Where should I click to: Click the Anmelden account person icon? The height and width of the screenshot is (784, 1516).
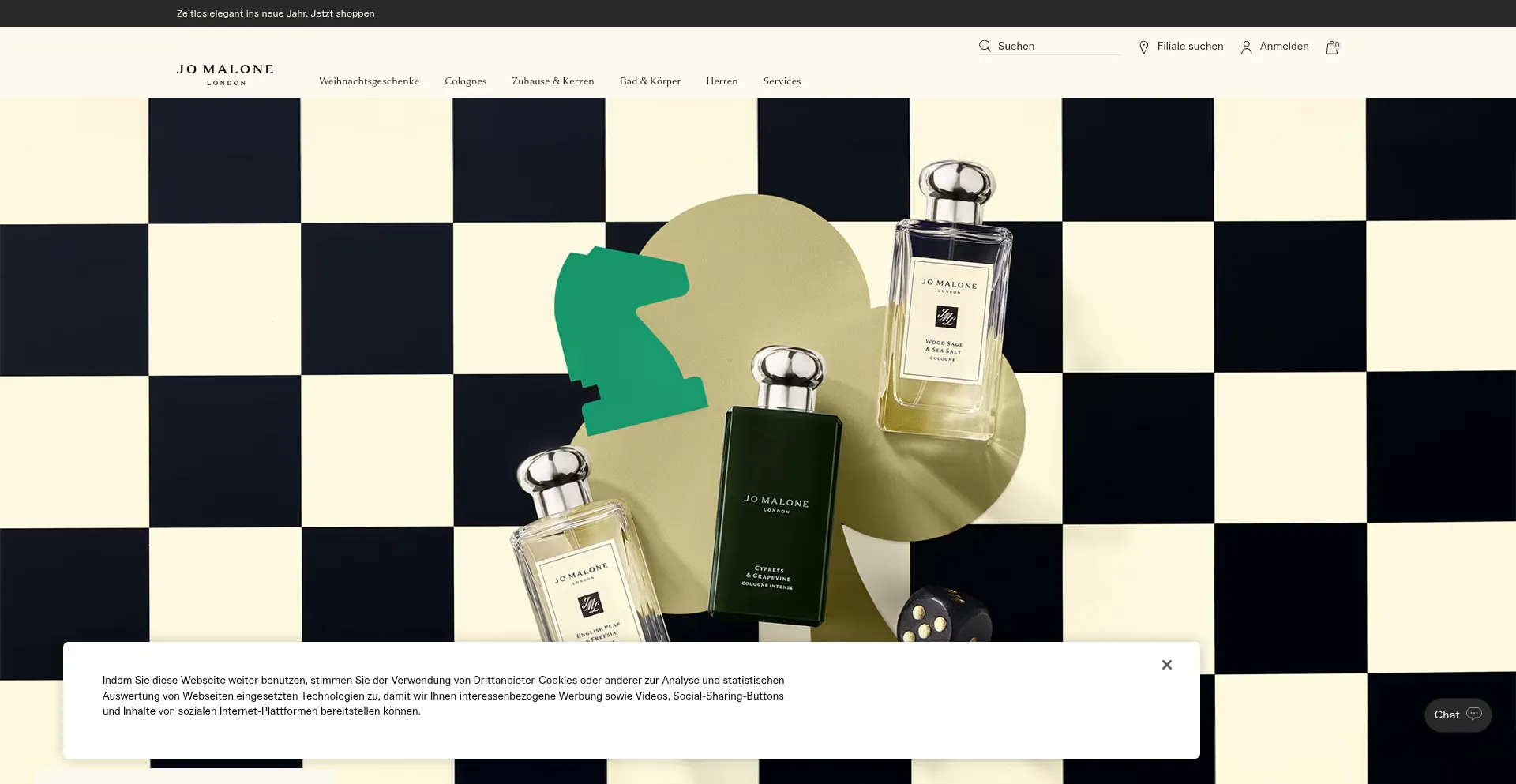pyautogui.click(x=1246, y=47)
